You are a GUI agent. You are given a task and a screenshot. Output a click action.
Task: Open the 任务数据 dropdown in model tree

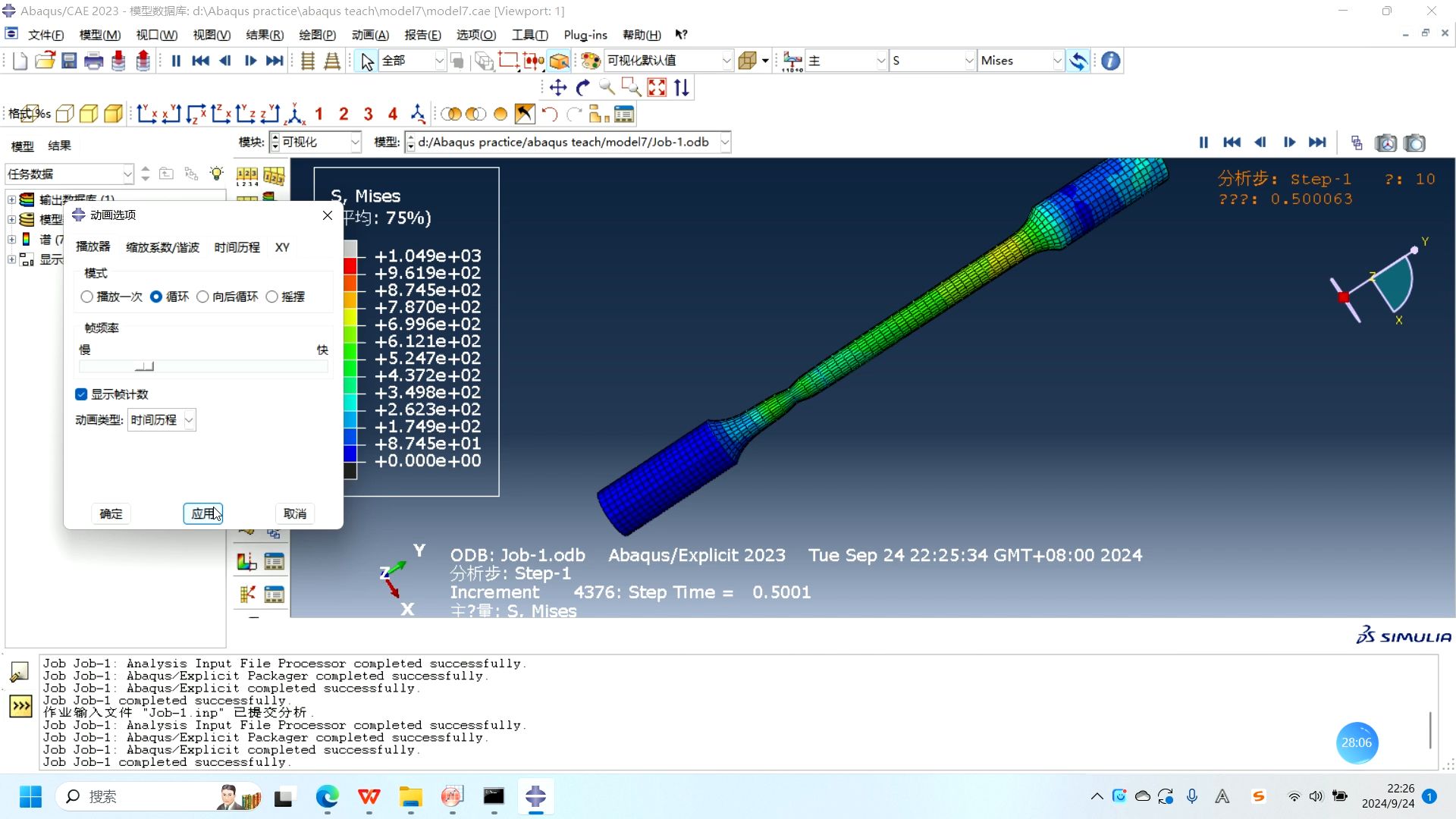pyautogui.click(x=70, y=174)
